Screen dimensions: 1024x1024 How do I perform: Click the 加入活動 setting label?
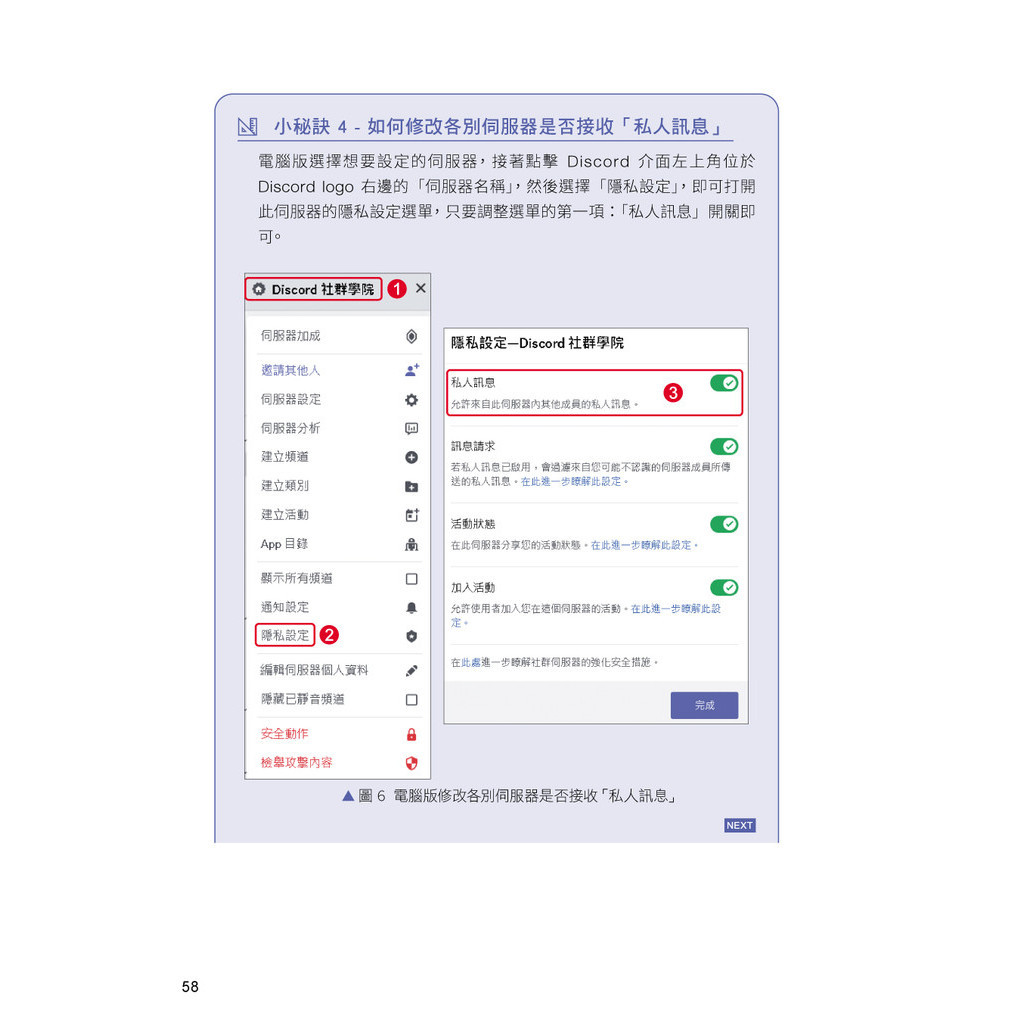(x=473, y=587)
